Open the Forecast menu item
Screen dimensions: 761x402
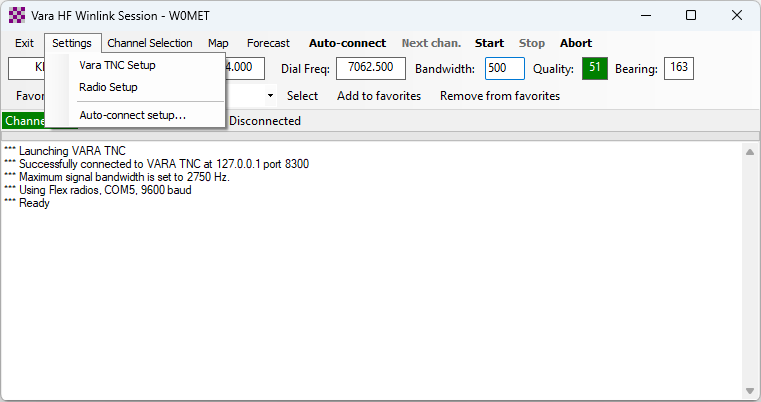click(x=268, y=43)
